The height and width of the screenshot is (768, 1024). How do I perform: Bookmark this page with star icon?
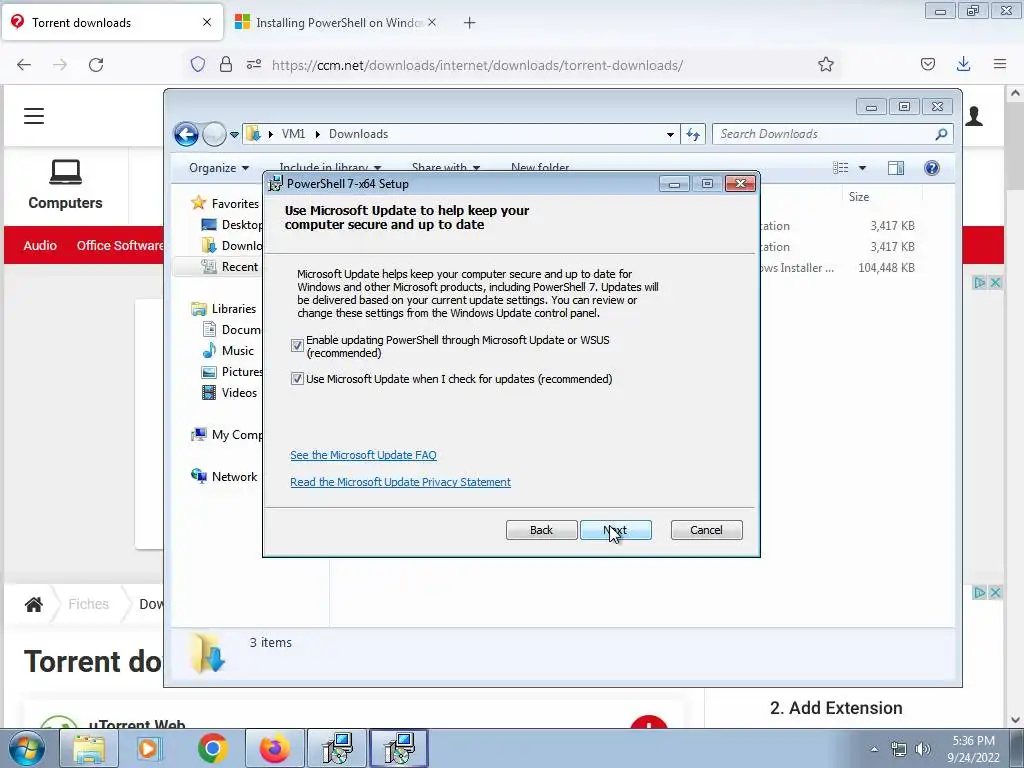[x=826, y=65]
